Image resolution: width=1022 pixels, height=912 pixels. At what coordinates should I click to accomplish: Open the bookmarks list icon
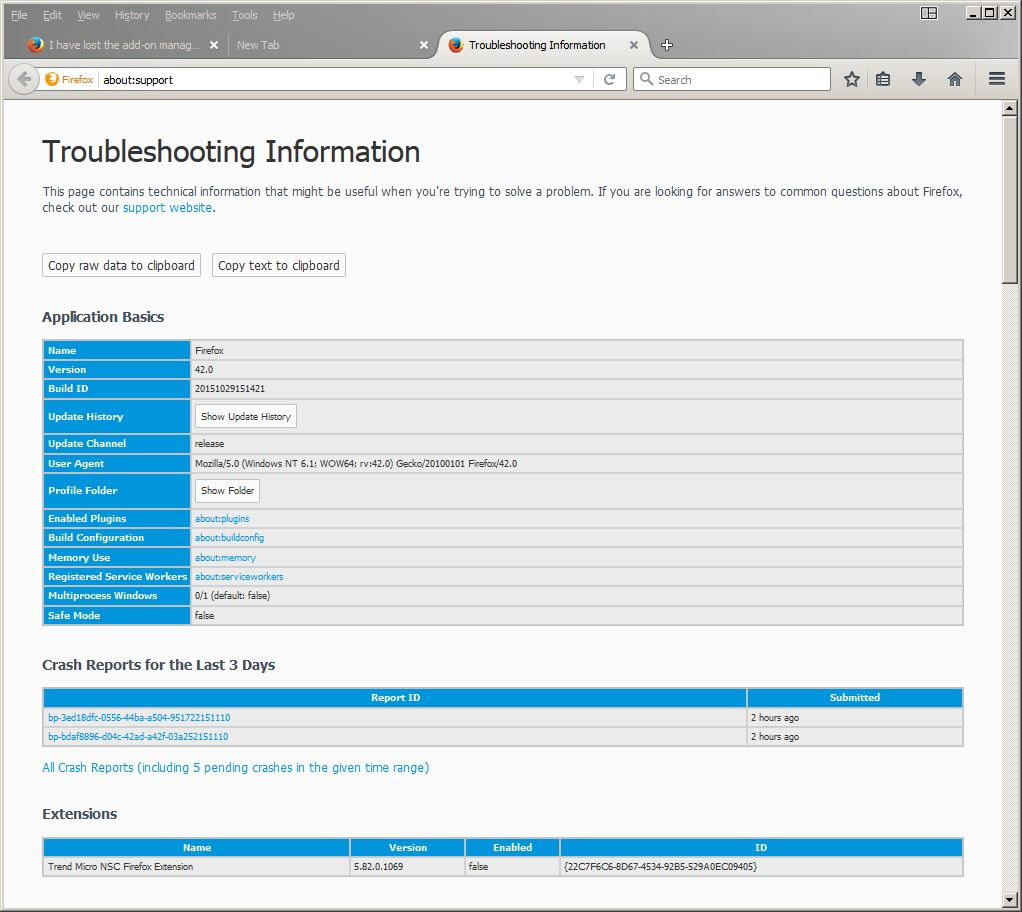883,79
